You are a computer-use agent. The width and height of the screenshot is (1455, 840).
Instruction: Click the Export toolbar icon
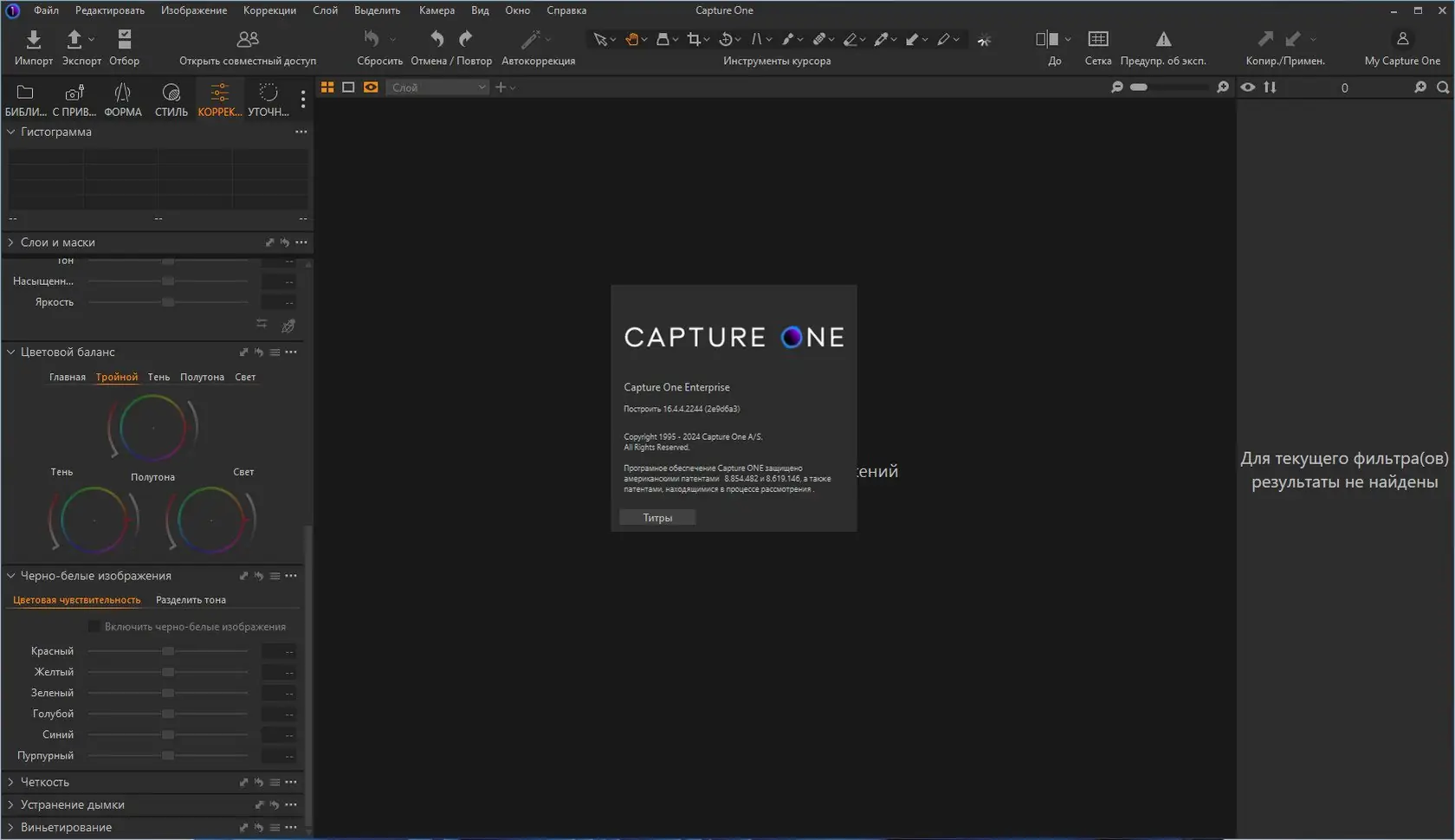tap(74, 40)
